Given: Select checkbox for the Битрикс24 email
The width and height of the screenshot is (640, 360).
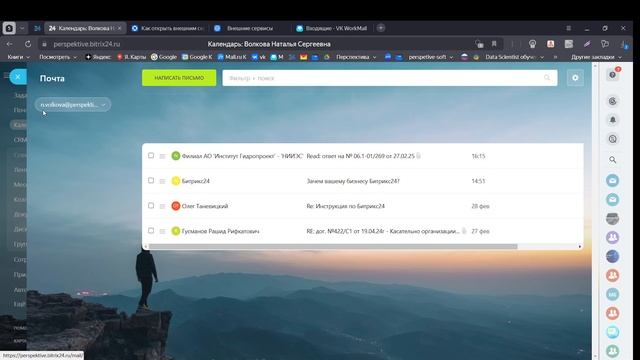Looking at the screenshot, I should [151, 180].
